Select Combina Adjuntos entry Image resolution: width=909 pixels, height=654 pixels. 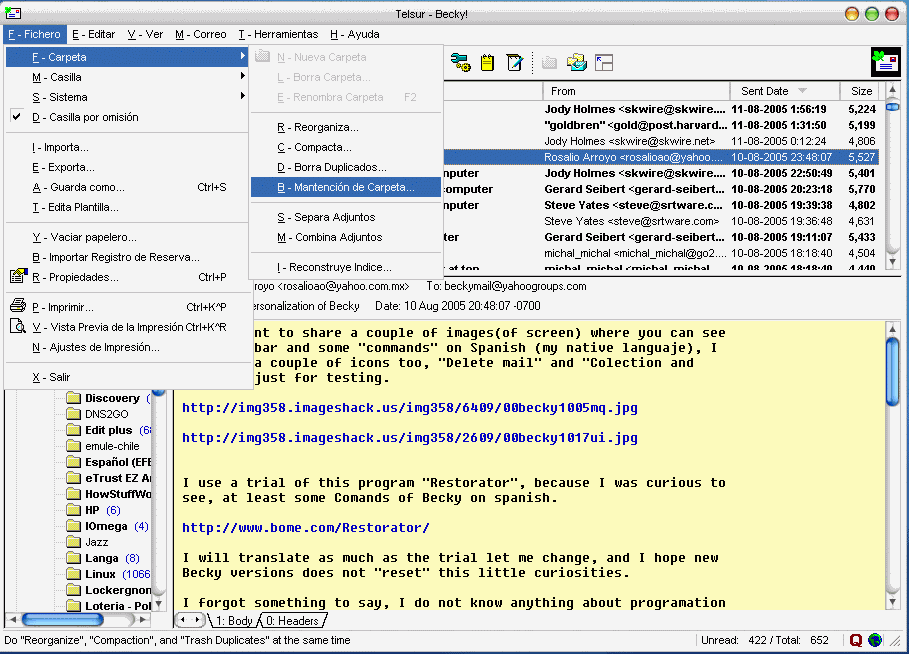(346, 237)
